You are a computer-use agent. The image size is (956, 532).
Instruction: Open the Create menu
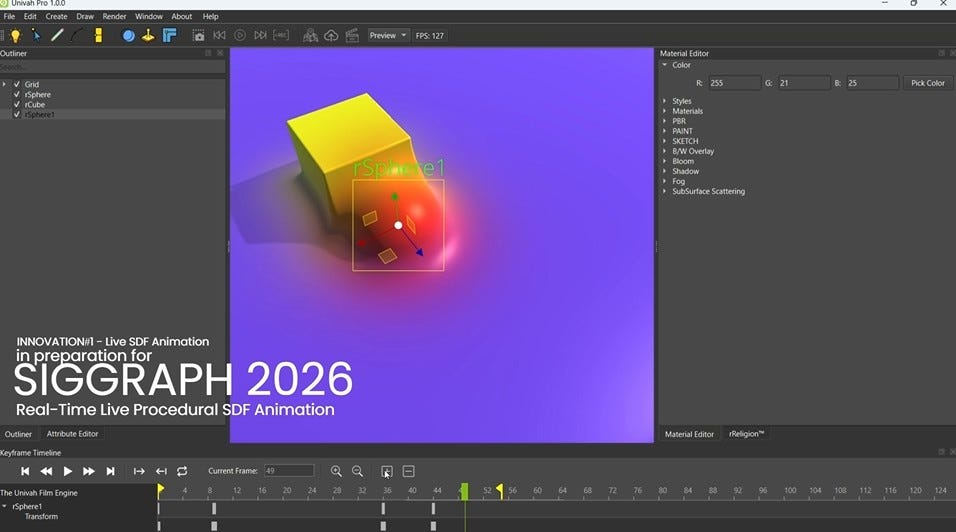(x=56, y=16)
